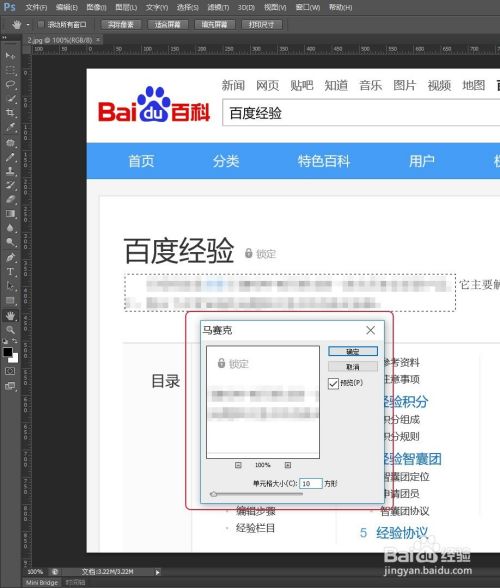Open the 窗口(W) menu
Image resolution: width=500 pixels, height=588 pixels.
tap(308, 7)
